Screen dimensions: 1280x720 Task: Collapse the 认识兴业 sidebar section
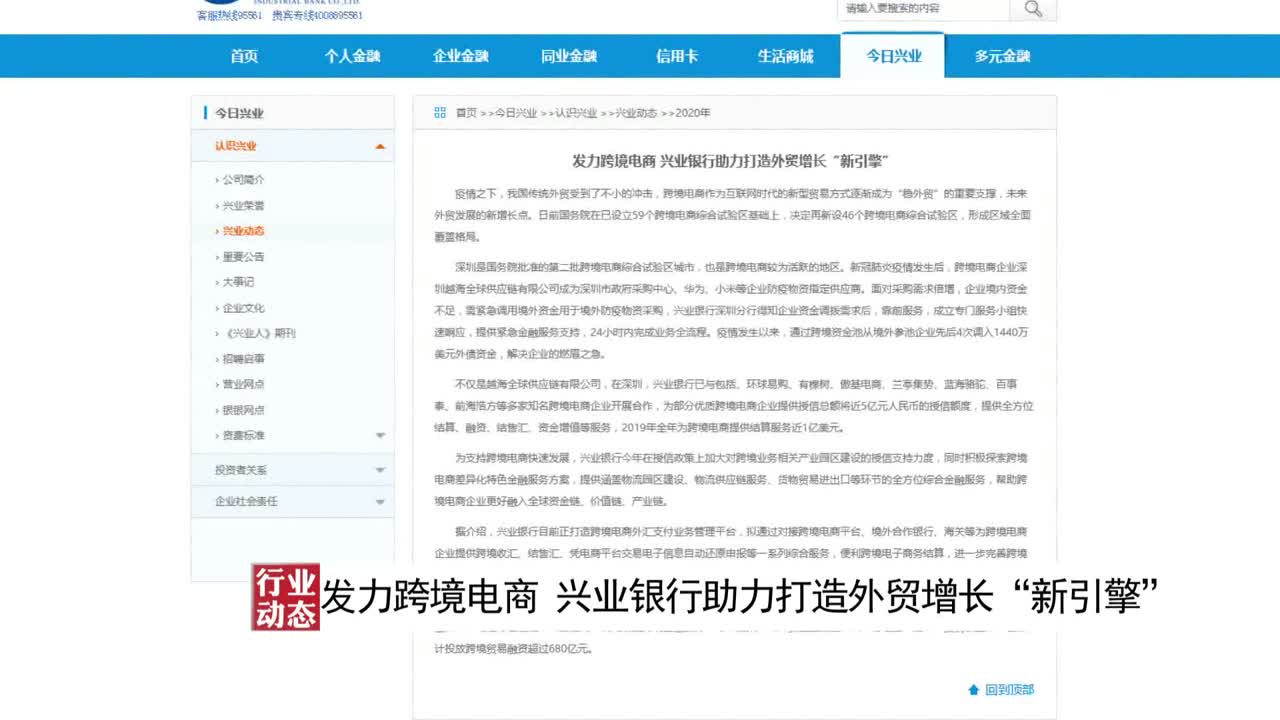pyautogui.click(x=380, y=146)
